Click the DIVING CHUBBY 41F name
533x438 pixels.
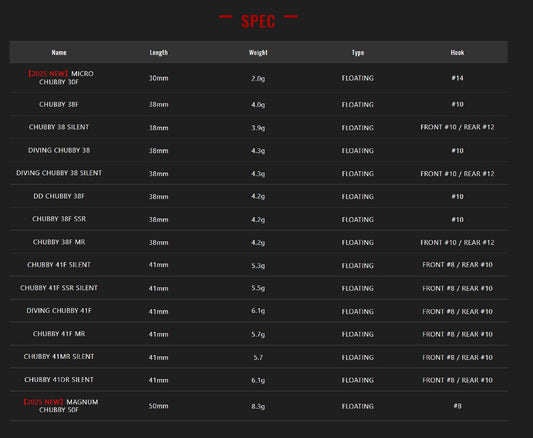[x=59, y=311]
